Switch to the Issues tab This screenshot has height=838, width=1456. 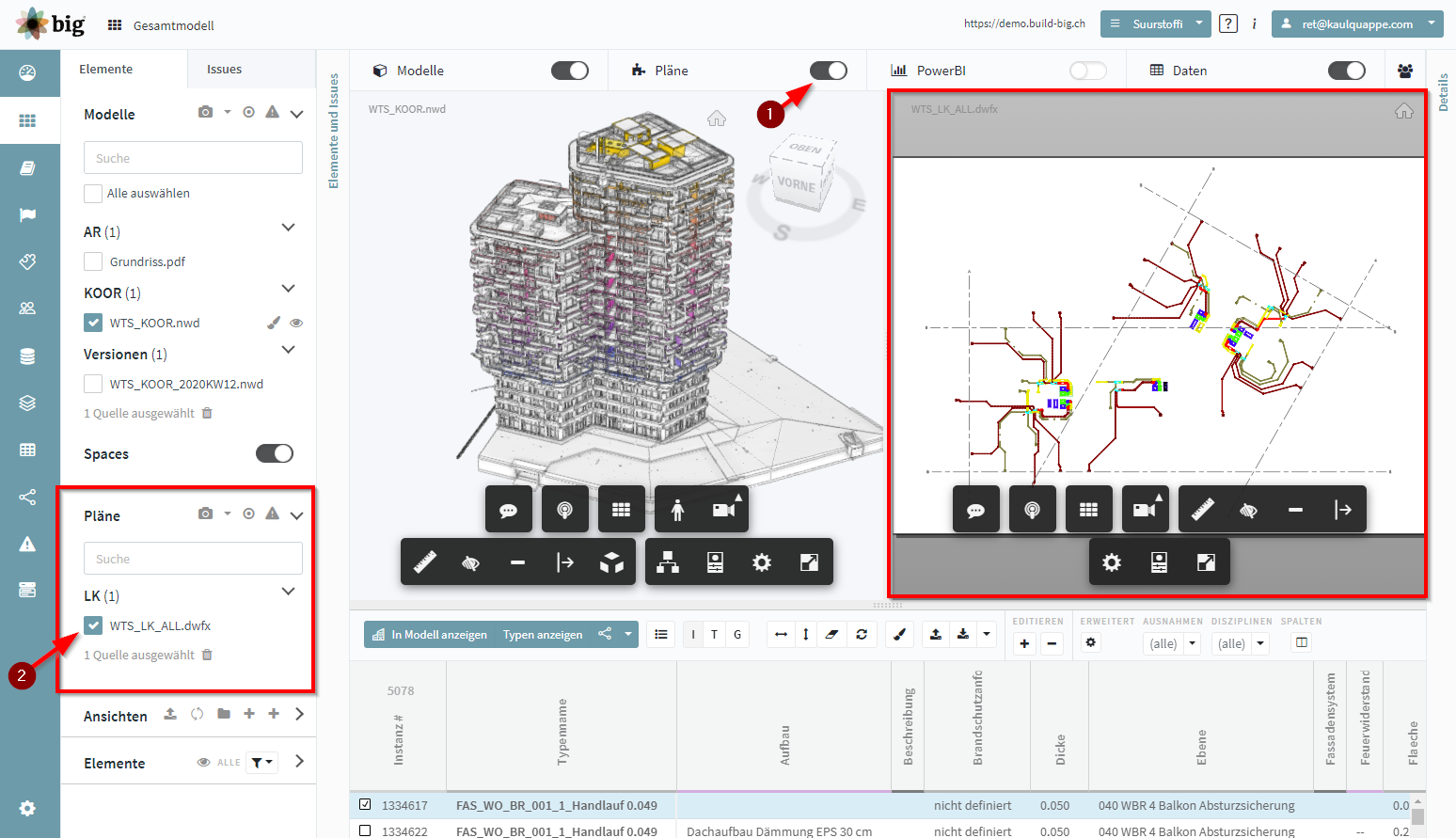pos(224,70)
